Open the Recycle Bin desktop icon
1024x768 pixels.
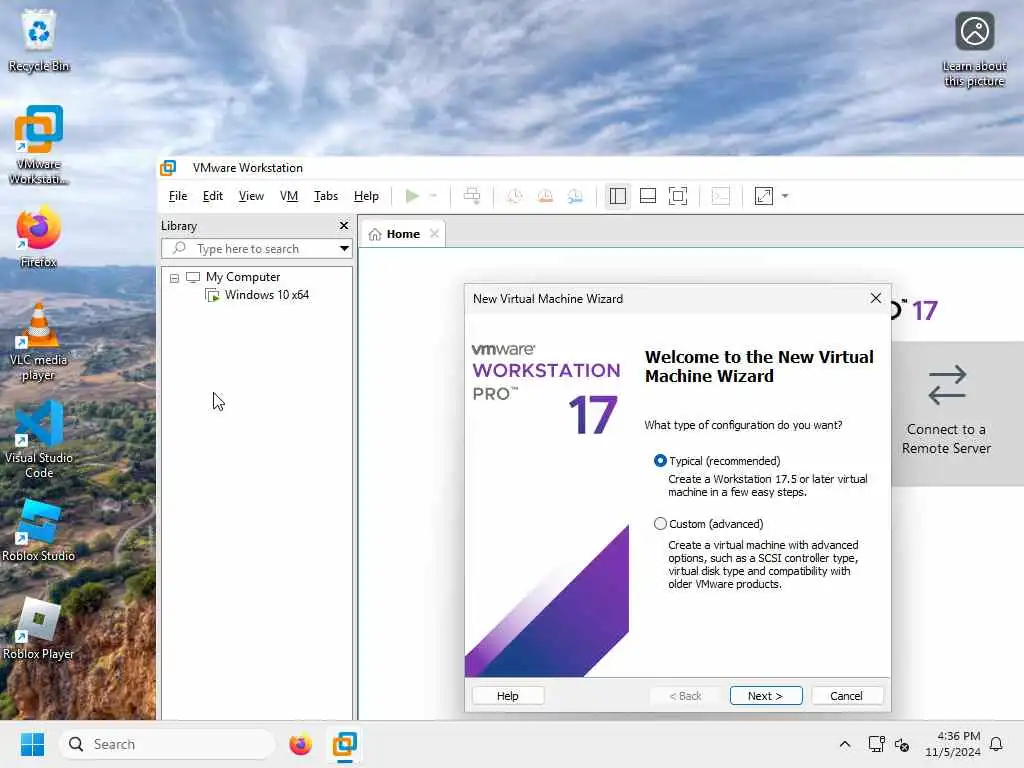click(39, 40)
